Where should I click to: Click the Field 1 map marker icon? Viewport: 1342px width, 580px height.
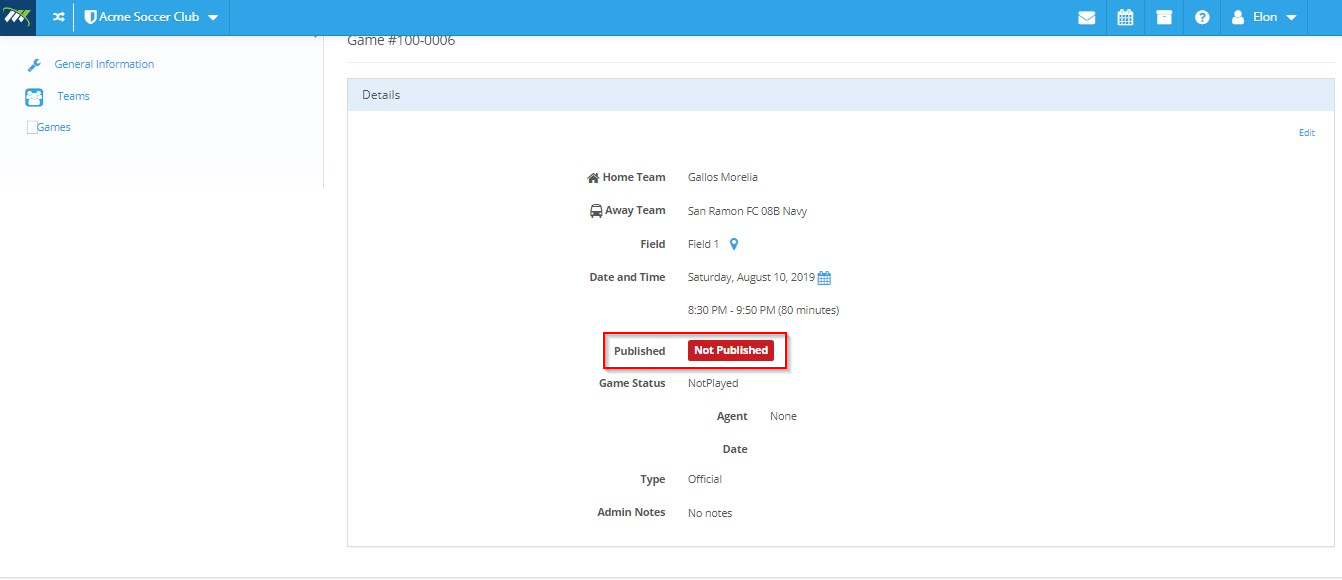point(734,244)
